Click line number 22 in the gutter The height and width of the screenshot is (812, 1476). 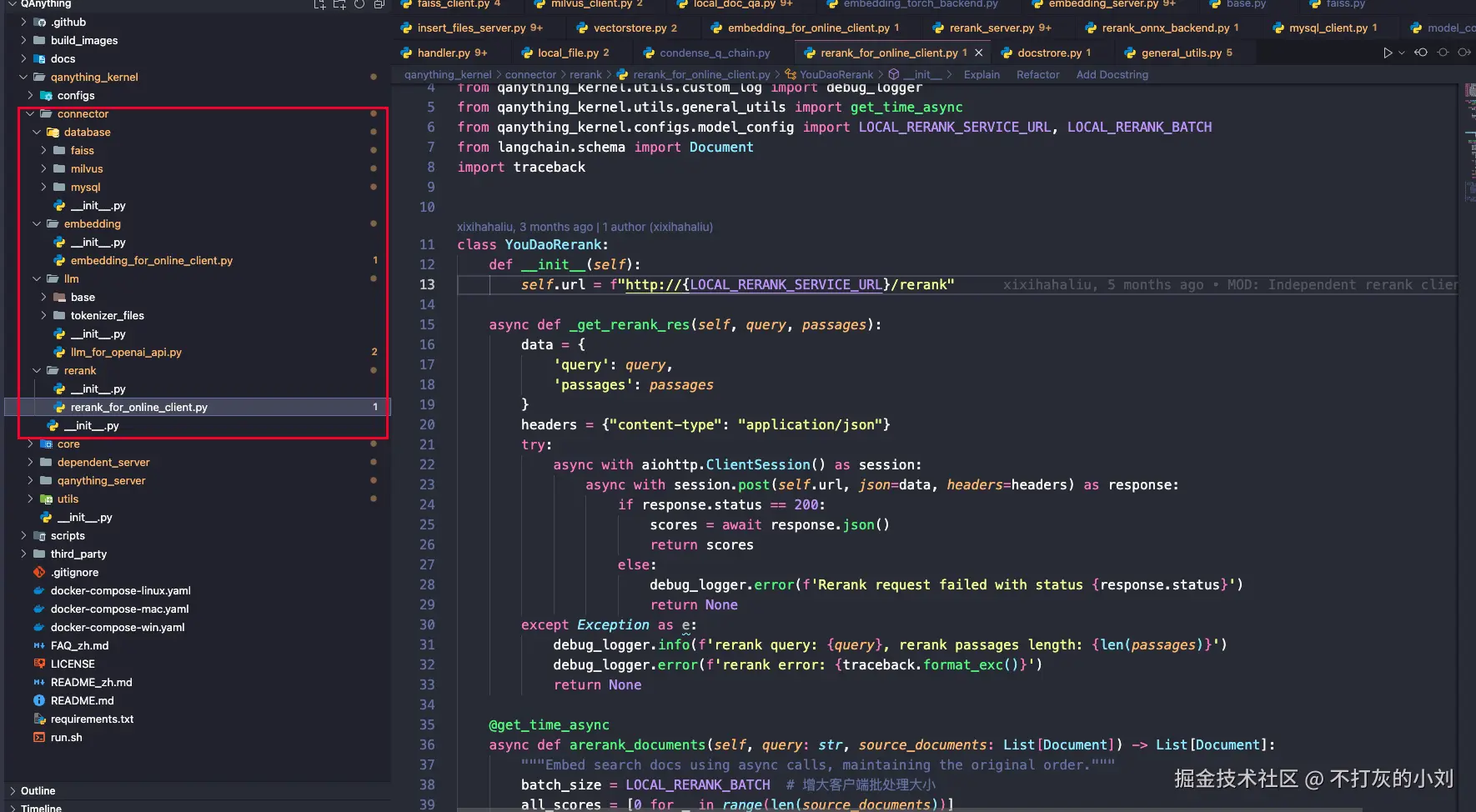coord(427,465)
